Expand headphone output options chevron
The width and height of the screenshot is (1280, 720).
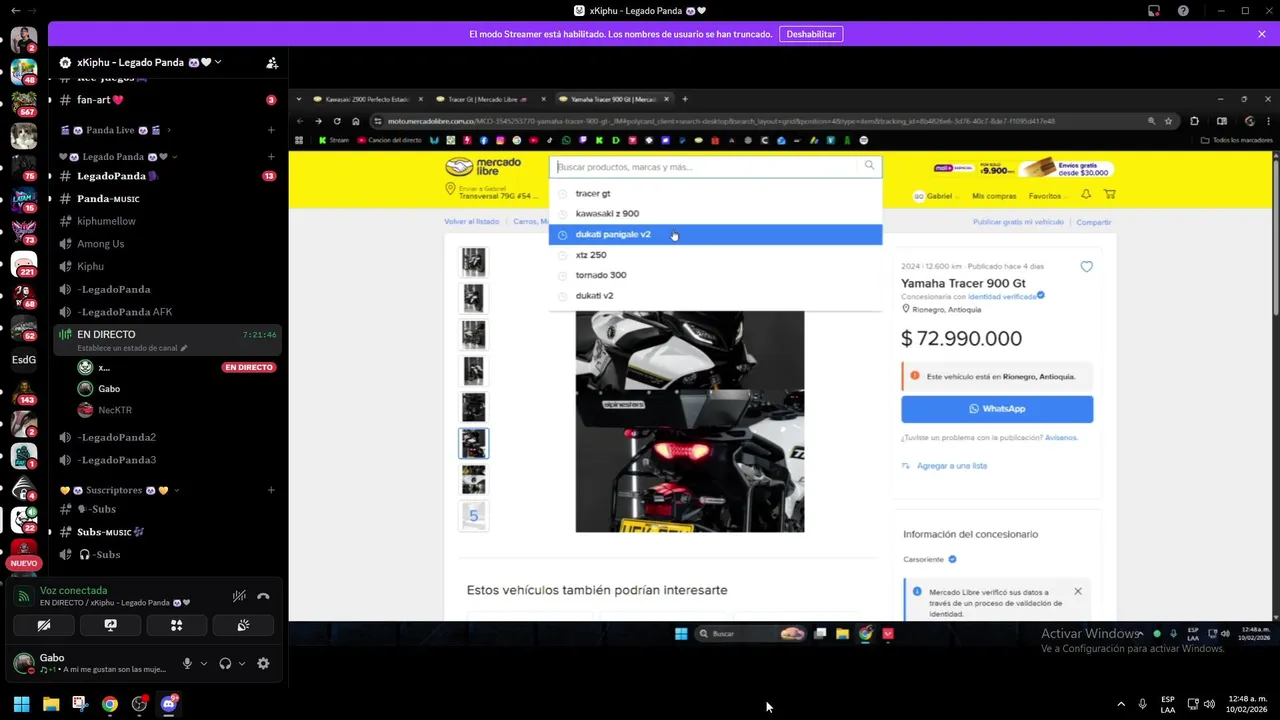[x=242, y=663]
